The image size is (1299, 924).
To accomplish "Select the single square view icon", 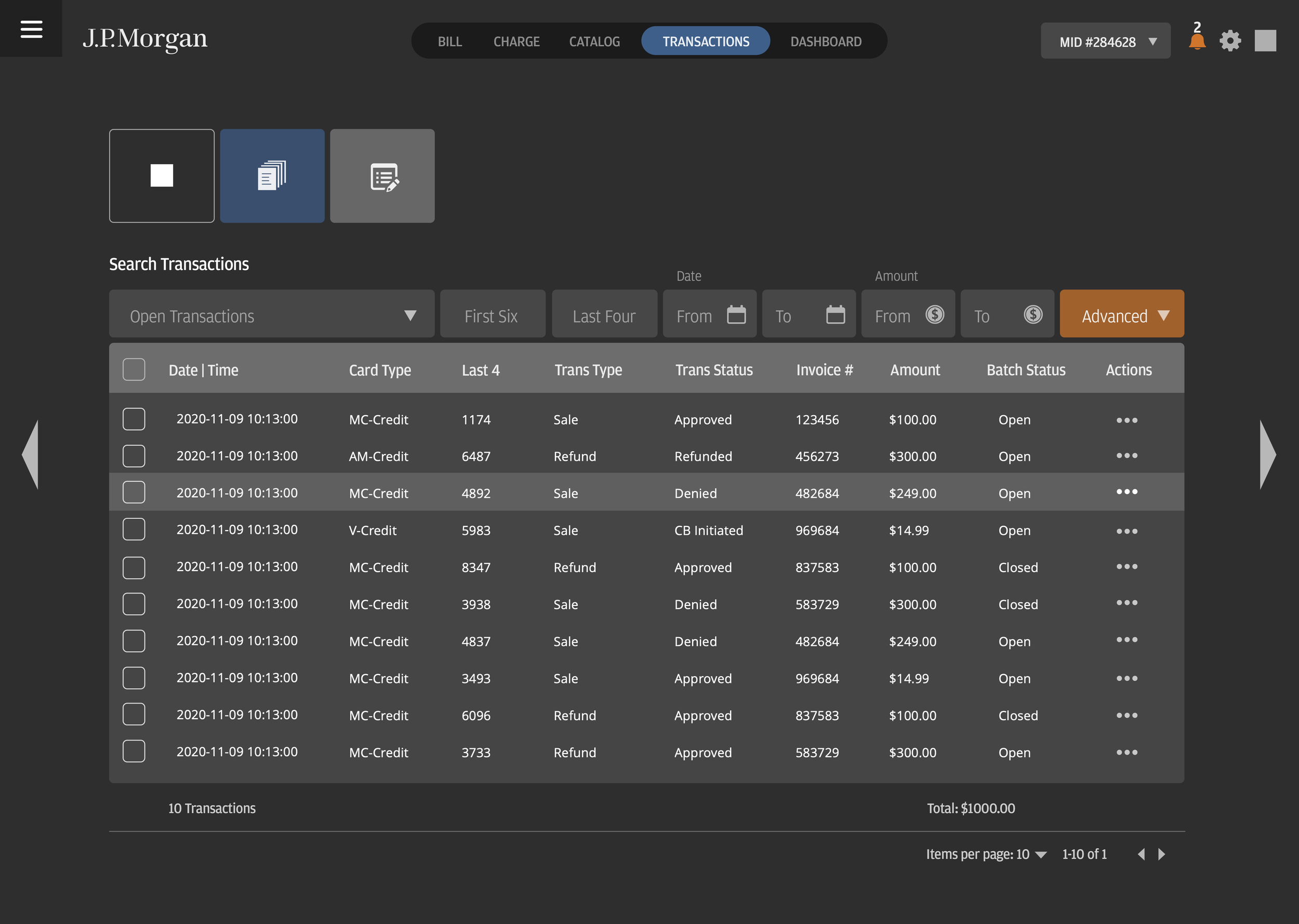I will pyautogui.click(x=162, y=175).
